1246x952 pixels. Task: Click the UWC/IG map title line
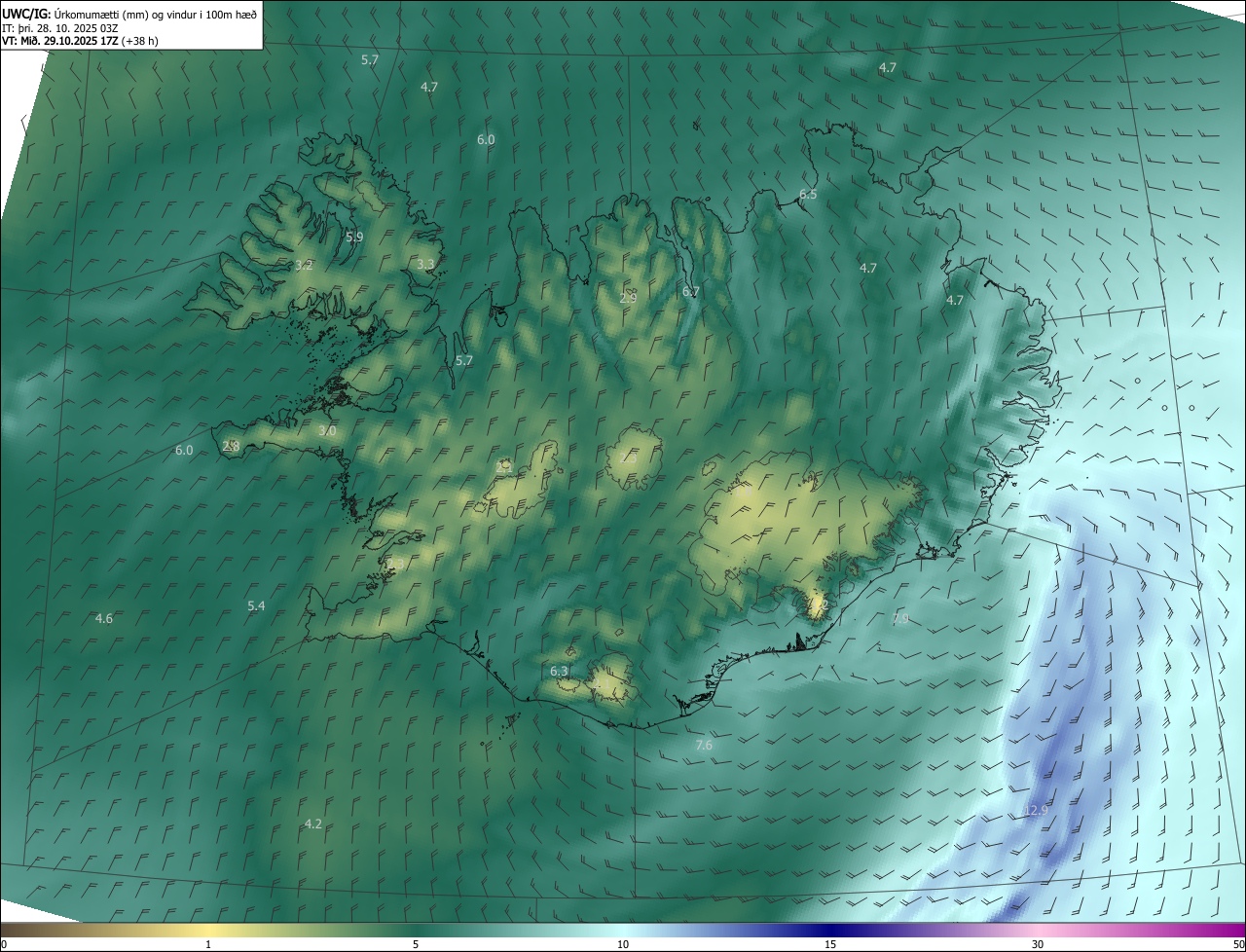129,14
